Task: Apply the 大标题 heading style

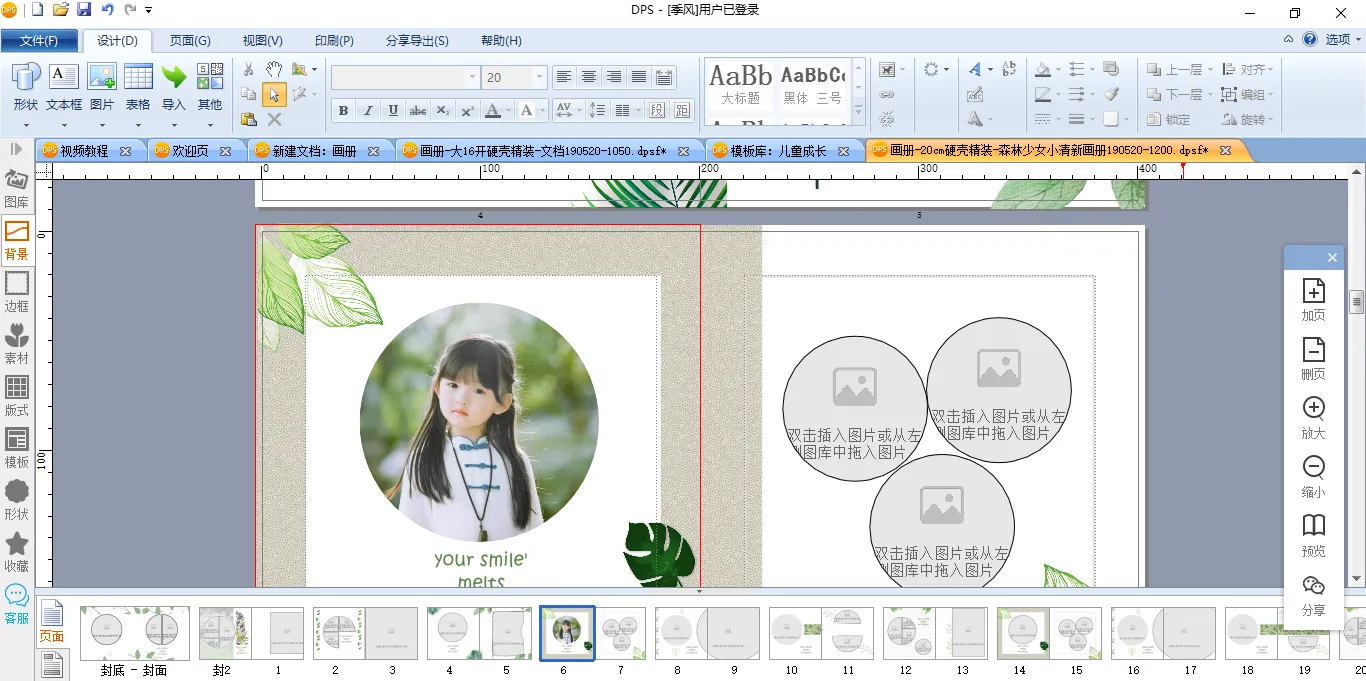Action: tap(741, 84)
